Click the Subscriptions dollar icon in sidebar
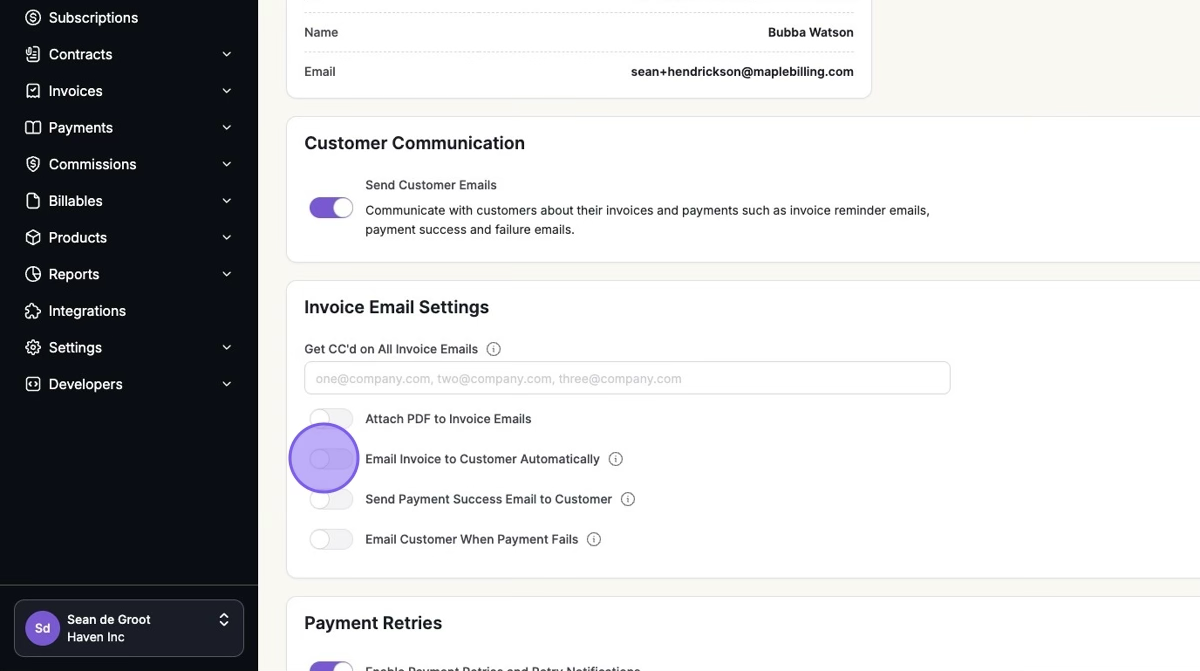1200x671 pixels. click(33, 18)
